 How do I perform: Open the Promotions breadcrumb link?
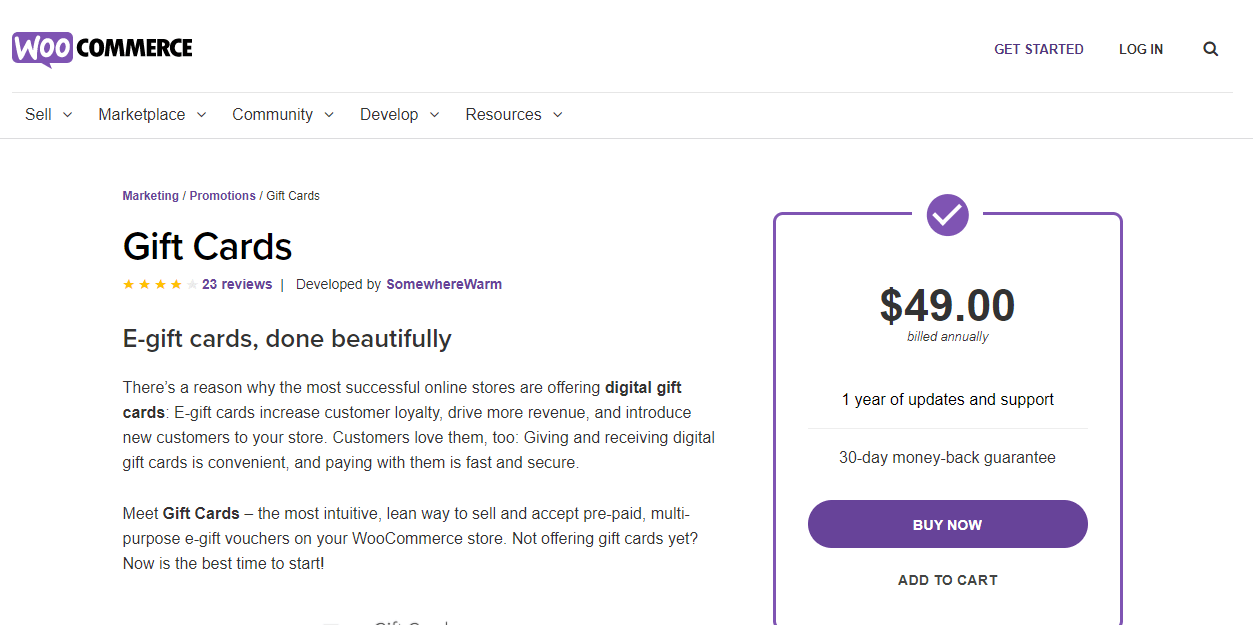222,196
